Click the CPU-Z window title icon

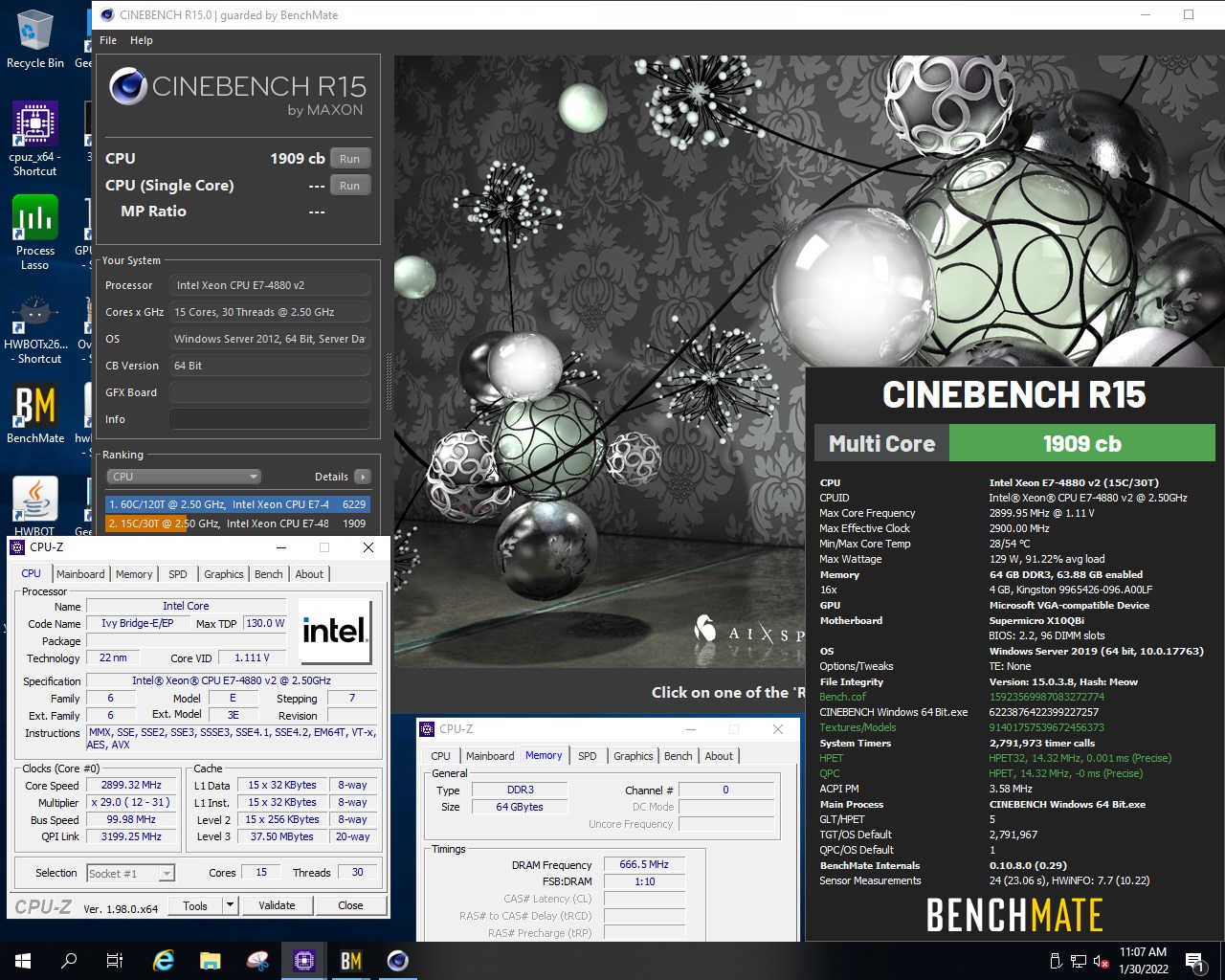(x=17, y=547)
